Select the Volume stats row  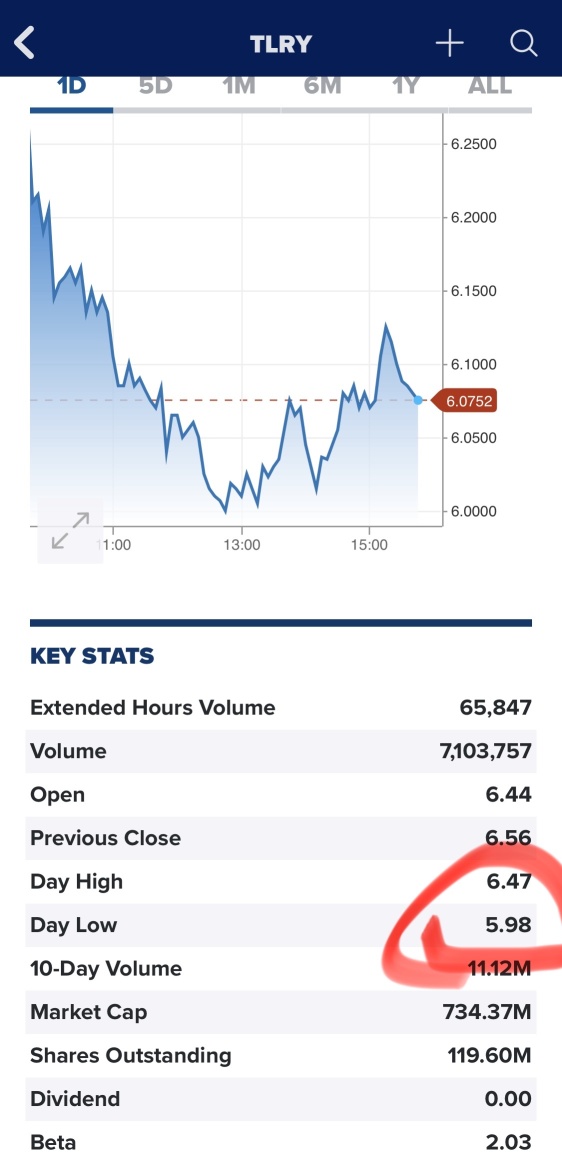281,751
